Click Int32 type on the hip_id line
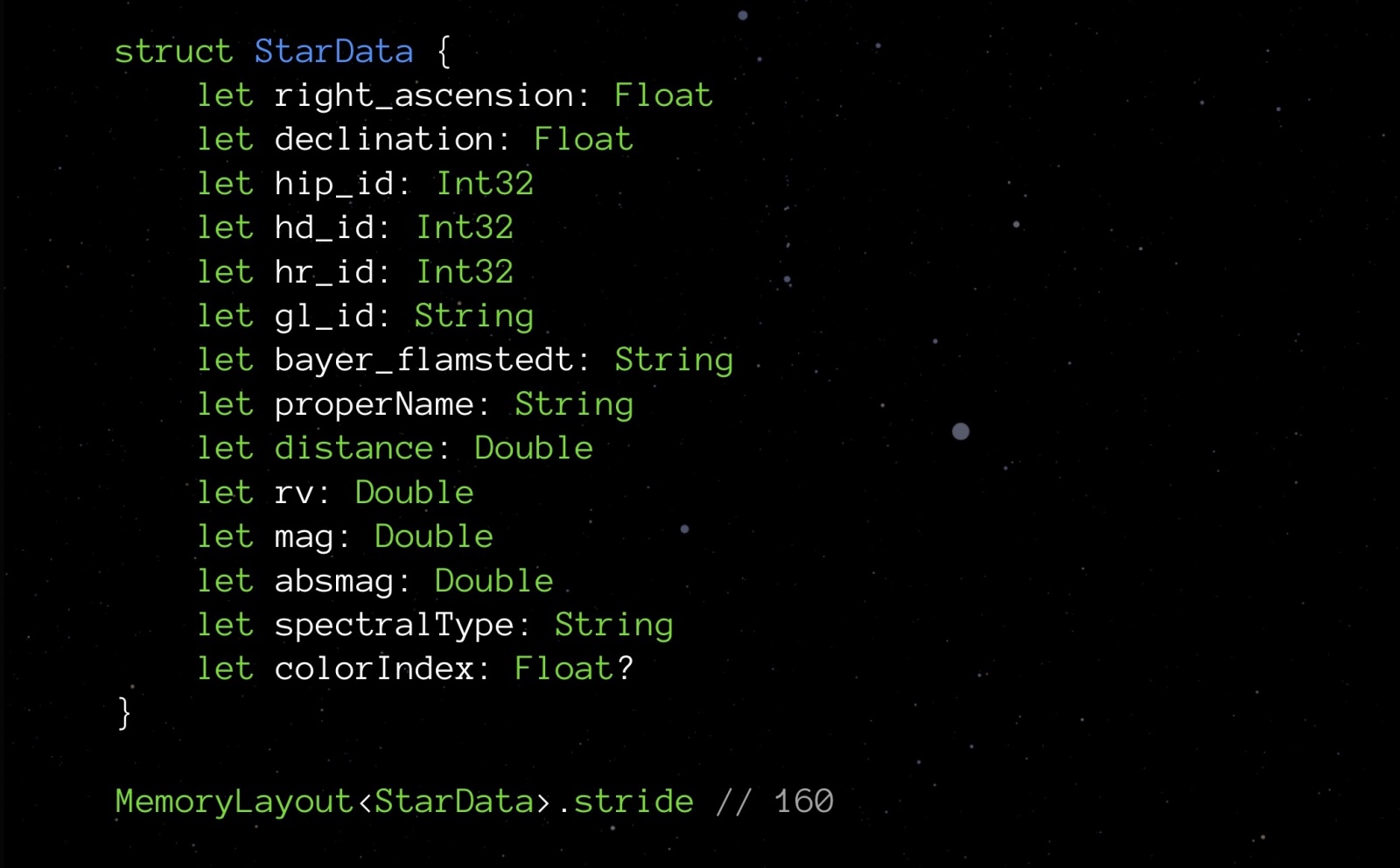Image resolution: width=1400 pixels, height=868 pixels. point(485,184)
